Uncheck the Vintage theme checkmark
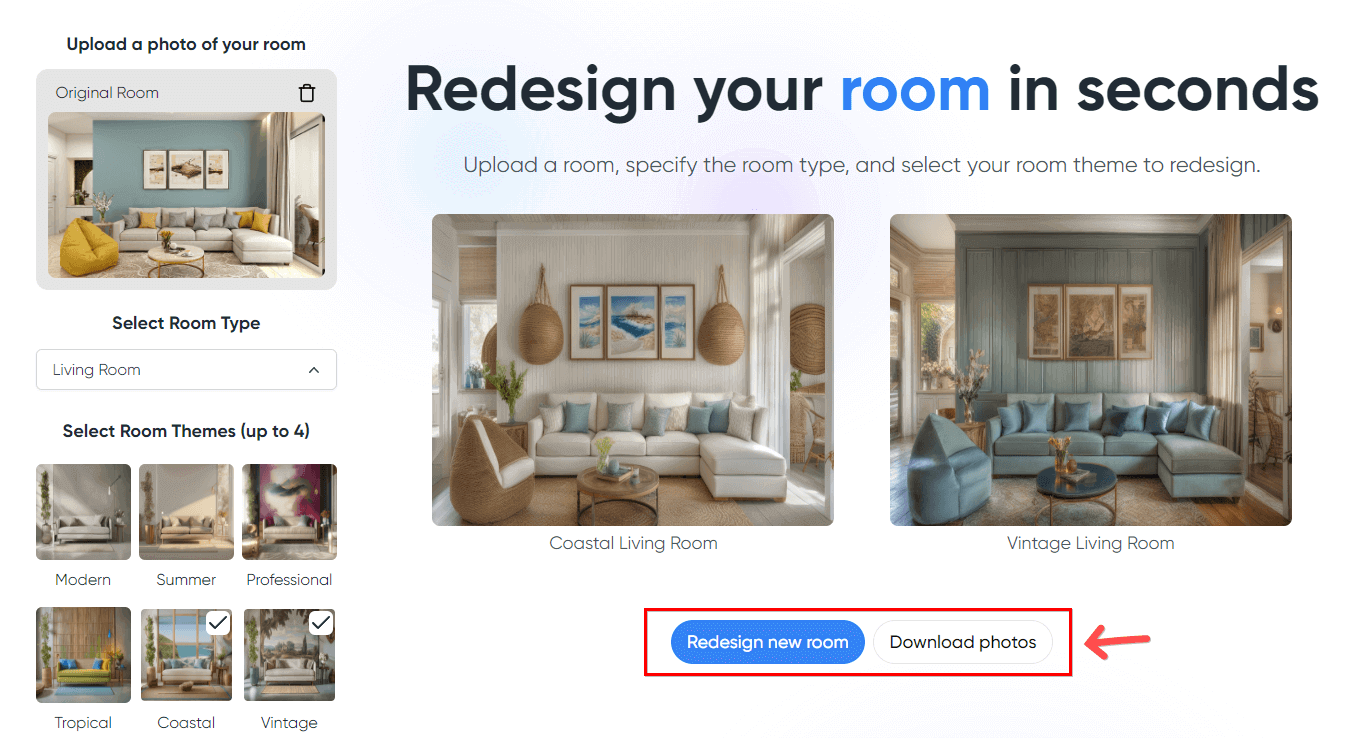Viewport: 1355px width, 738px height. 321,623
